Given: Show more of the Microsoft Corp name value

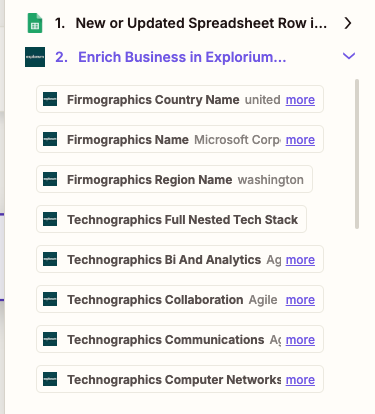Looking at the screenshot, I should pos(300,140).
